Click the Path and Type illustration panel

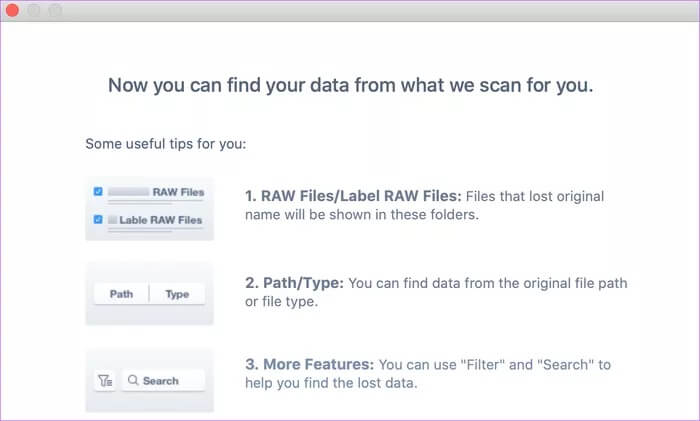click(x=150, y=294)
